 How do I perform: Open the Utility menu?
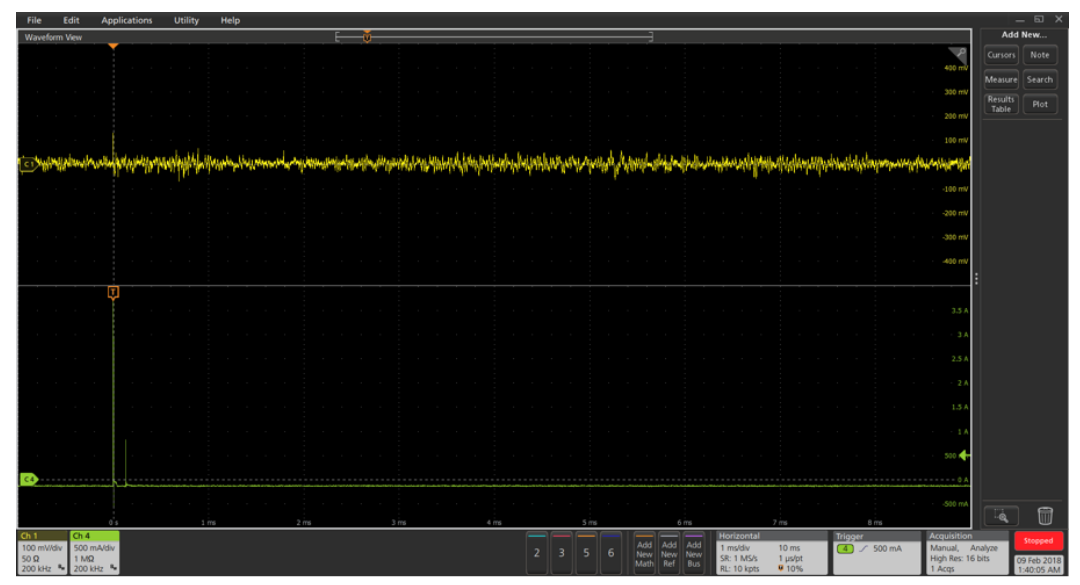[186, 20]
